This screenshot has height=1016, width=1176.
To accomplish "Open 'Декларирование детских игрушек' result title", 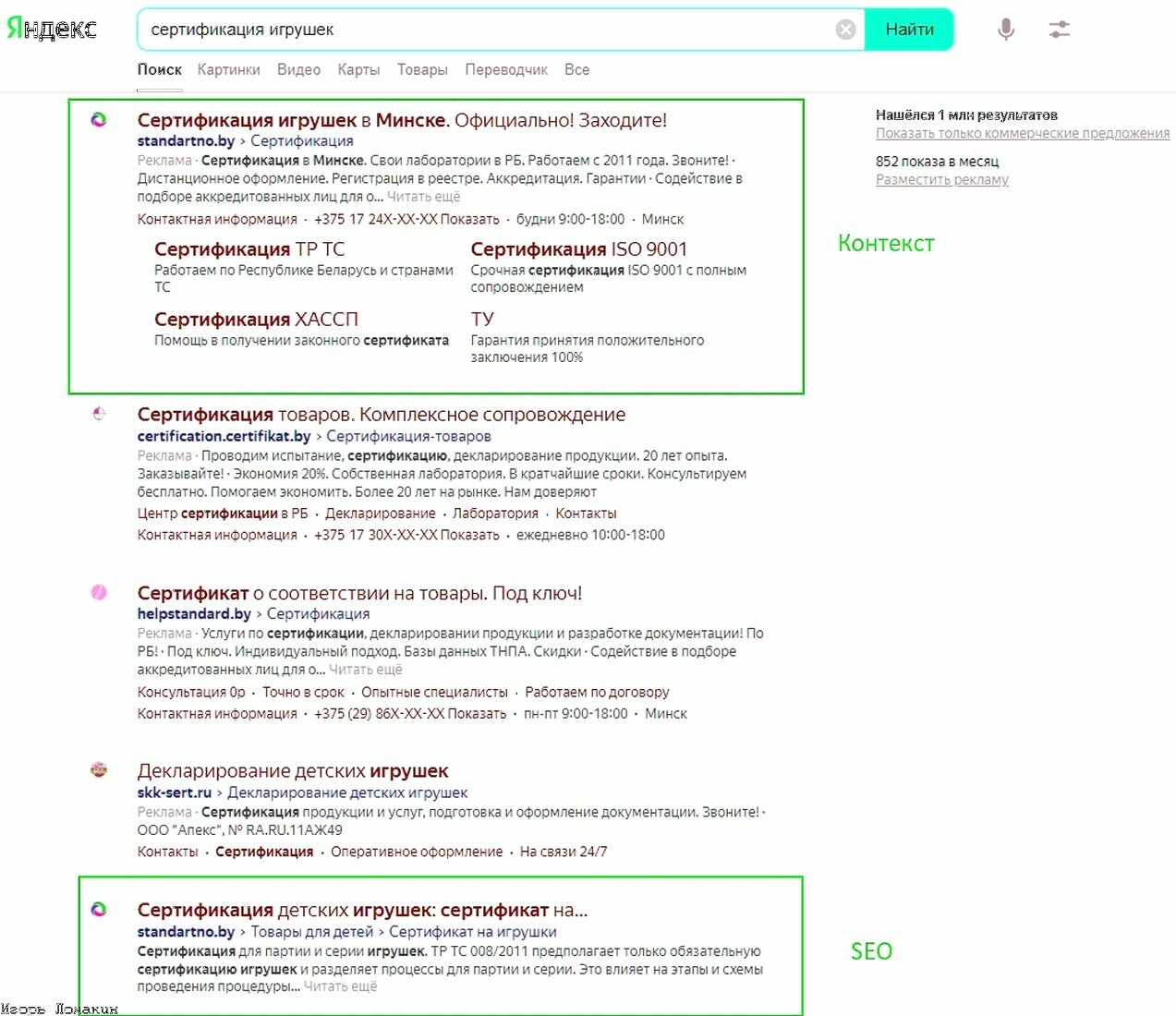I will [293, 771].
